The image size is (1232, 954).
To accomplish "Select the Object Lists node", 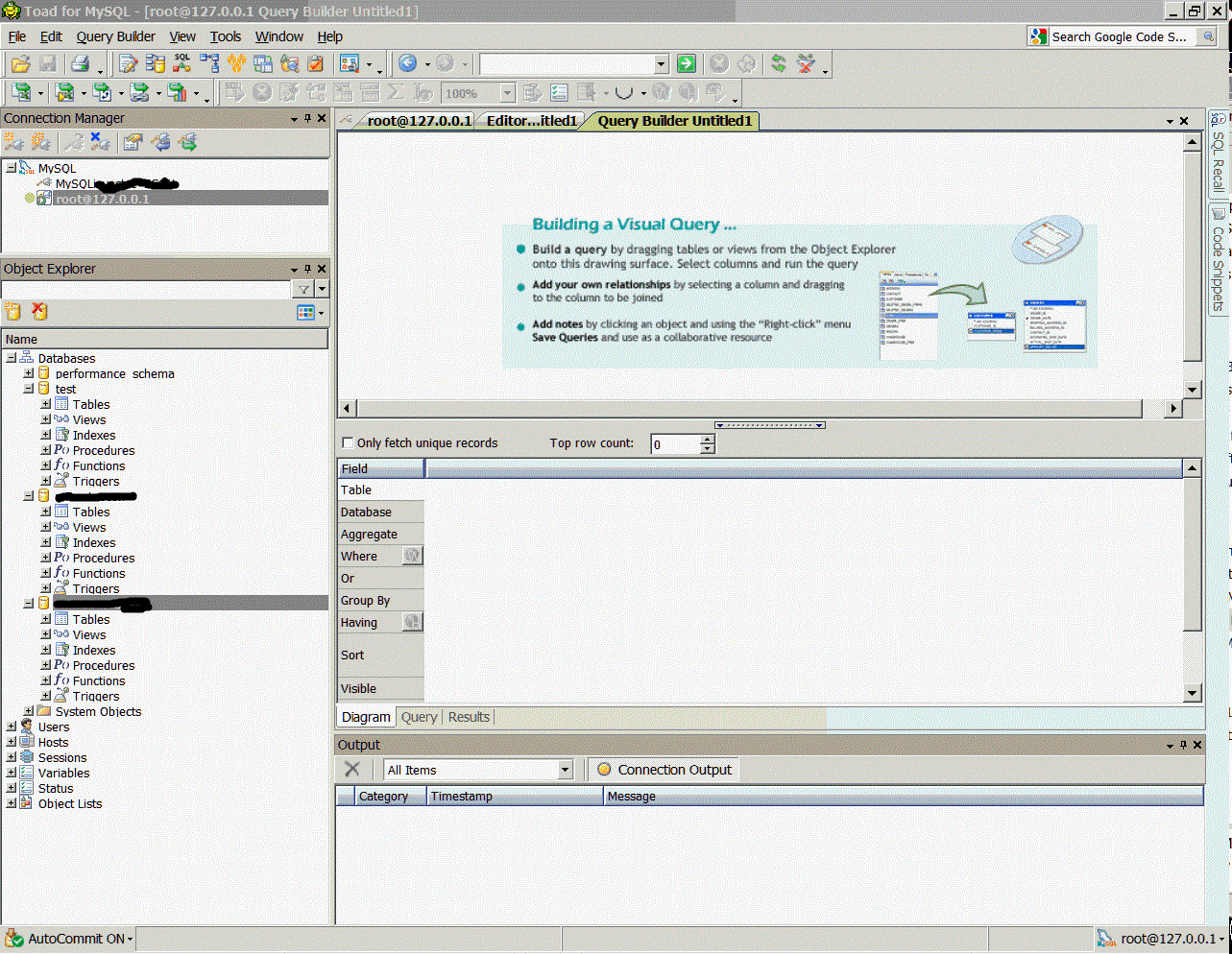I will click(x=69, y=803).
